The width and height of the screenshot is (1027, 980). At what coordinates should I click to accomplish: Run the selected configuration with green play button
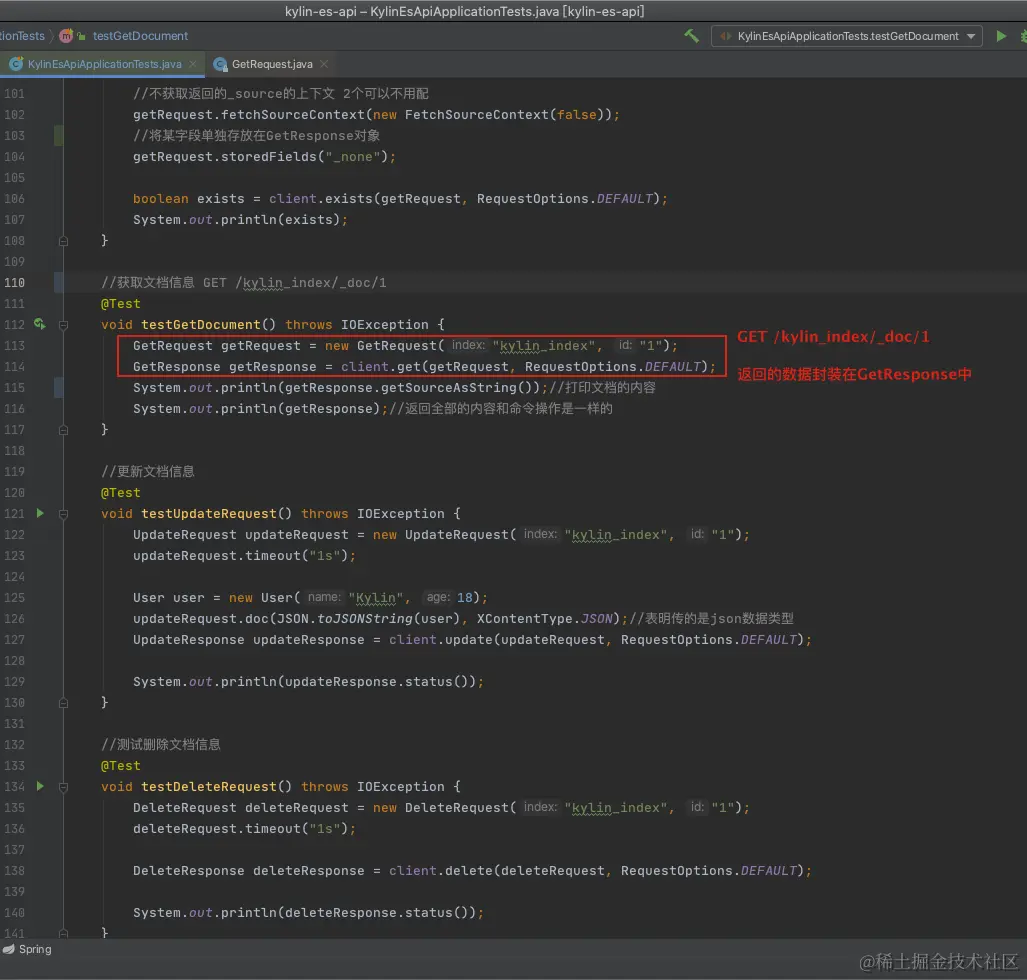click(1001, 36)
